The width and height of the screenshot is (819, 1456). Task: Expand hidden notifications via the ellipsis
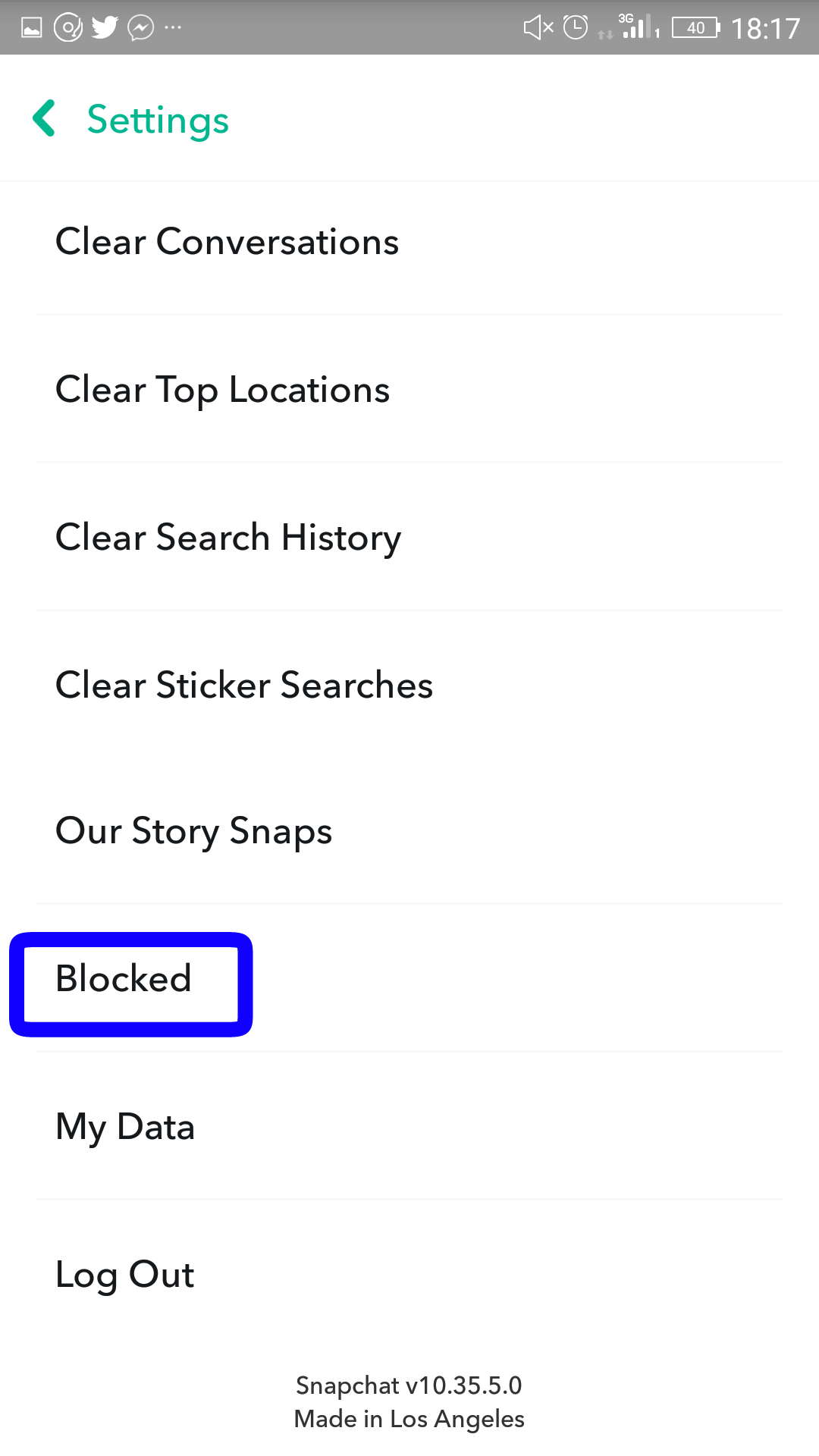point(173,27)
